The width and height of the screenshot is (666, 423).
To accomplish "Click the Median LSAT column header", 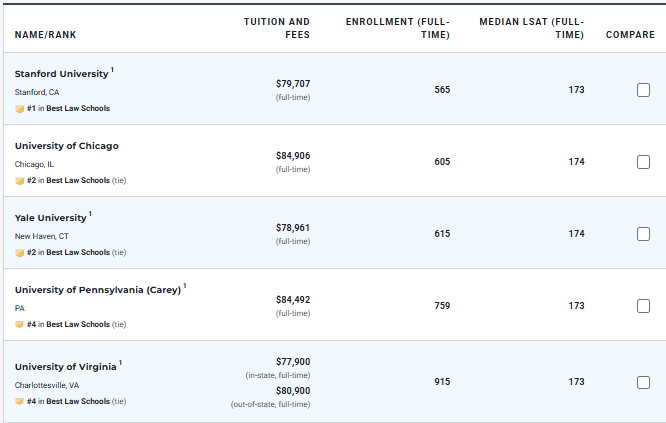I will pos(531,28).
